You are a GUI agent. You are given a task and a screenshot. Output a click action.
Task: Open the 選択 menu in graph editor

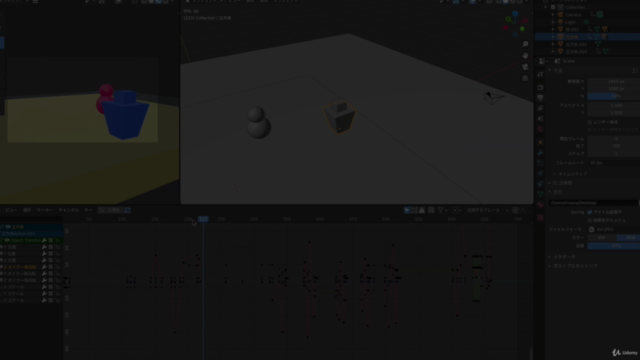(x=27, y=210)
